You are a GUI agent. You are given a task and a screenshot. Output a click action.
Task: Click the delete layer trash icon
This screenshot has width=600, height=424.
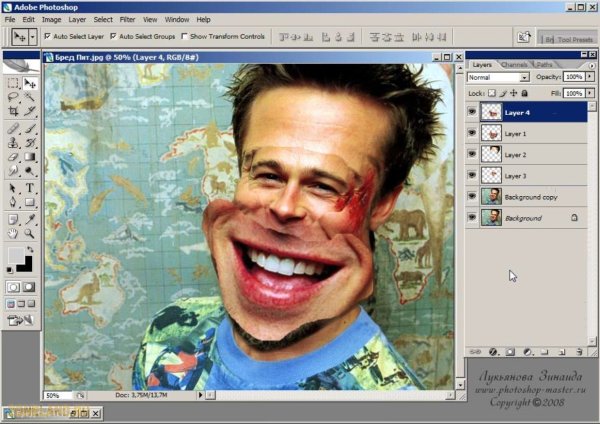click(x=579, y=352)
